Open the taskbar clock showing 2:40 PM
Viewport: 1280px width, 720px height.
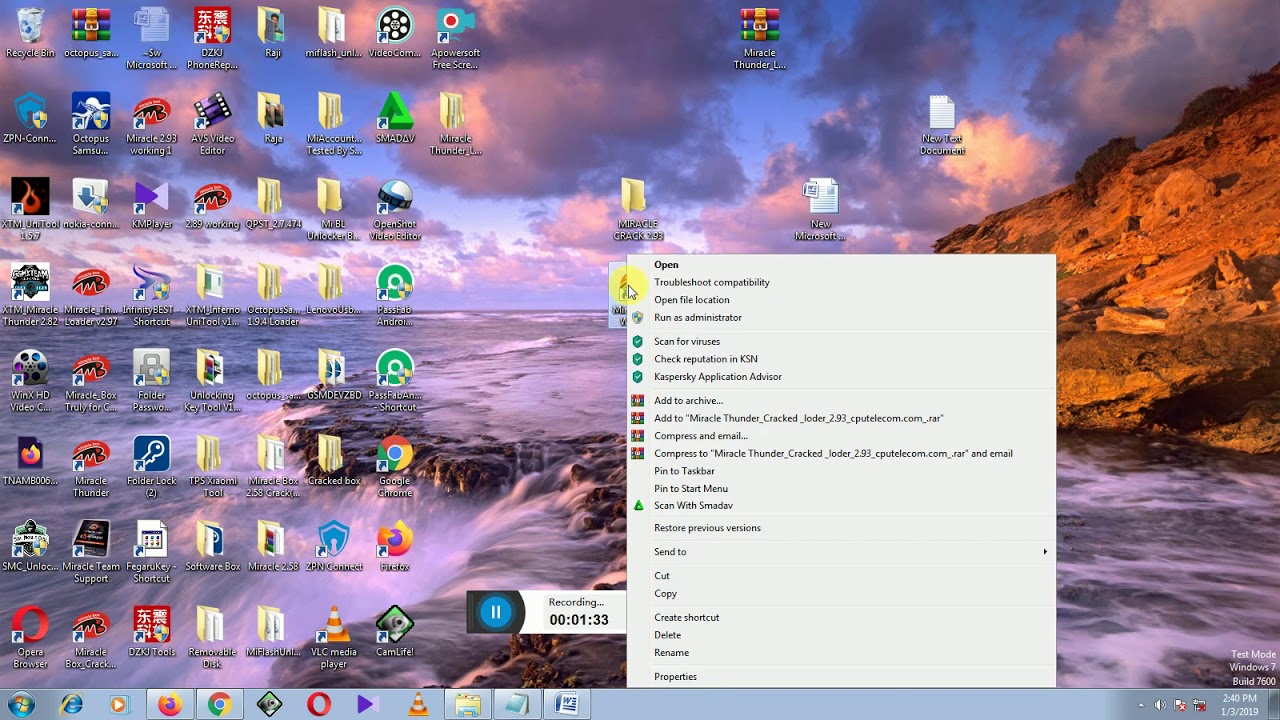(x=1240, y=704)
